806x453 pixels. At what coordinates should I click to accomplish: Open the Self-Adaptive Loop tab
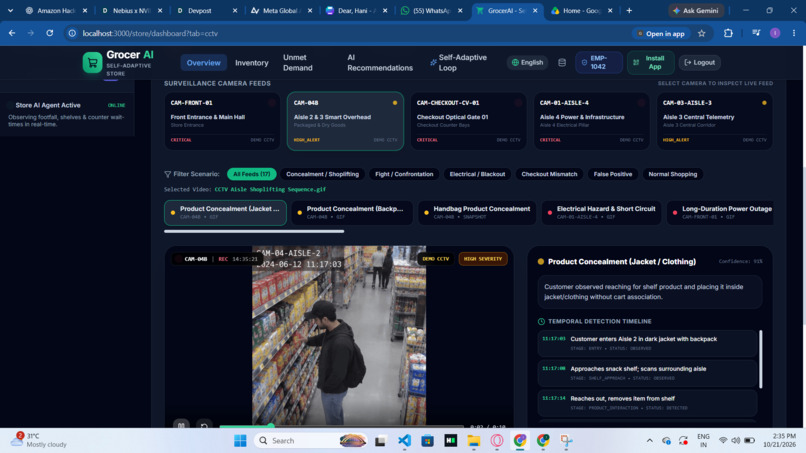(x=459, y=63)
